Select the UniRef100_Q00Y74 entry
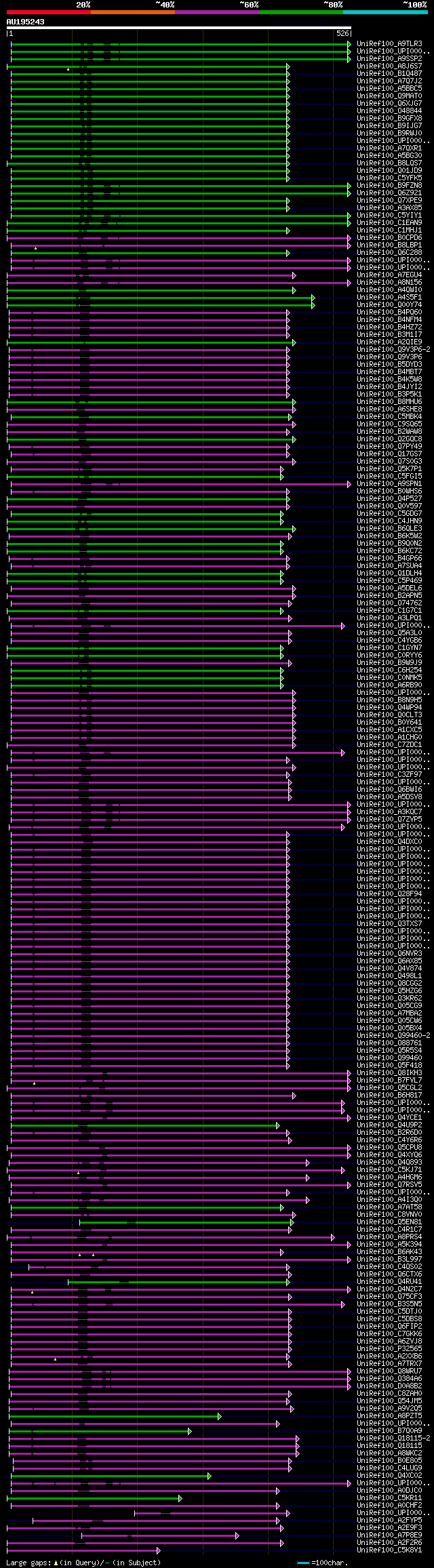The width and height of the screenshot is (434, 1568). [389, 305]
